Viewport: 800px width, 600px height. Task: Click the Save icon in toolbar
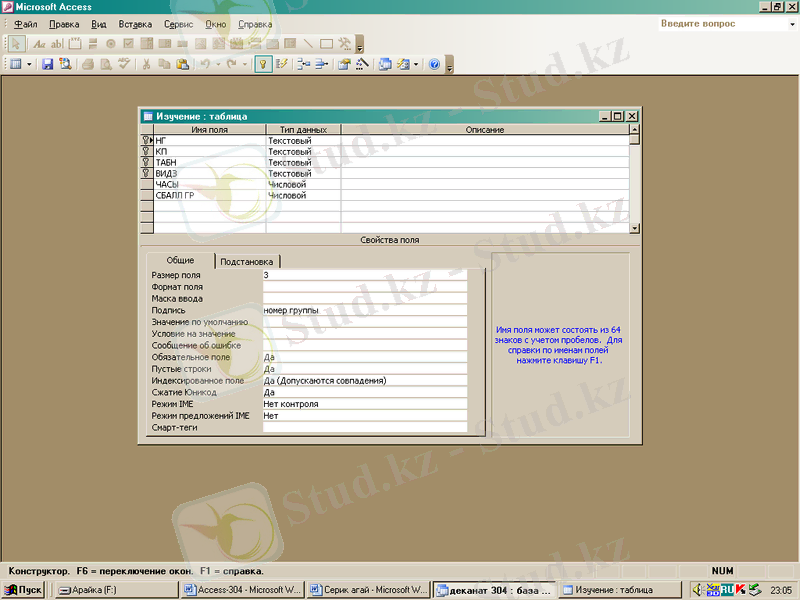tap(47, 64)
